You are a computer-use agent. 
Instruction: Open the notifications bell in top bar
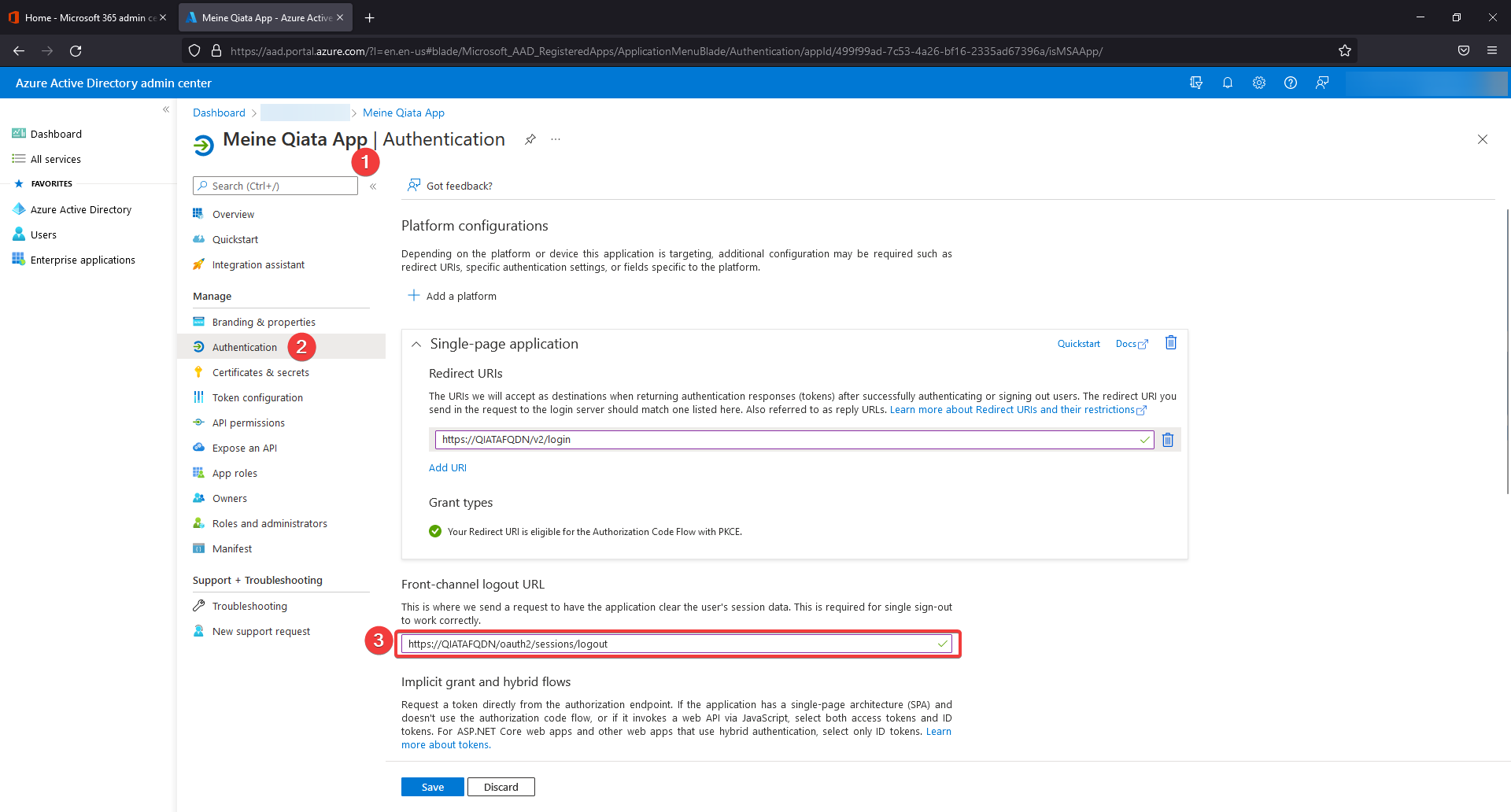[1228, 83]
